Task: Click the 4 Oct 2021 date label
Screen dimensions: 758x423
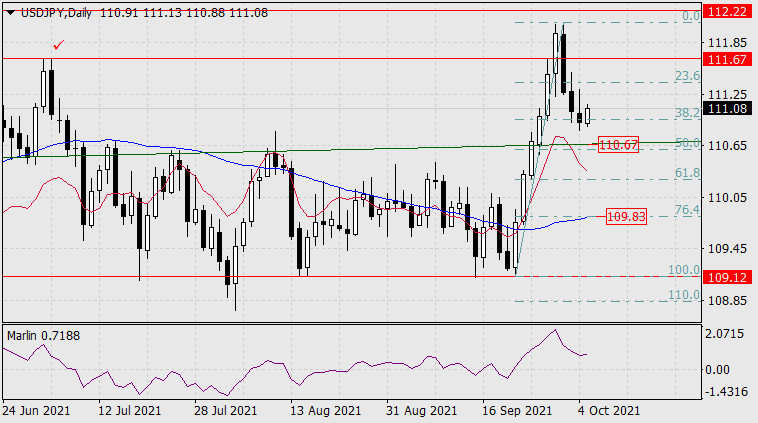Action: [609, 411]
